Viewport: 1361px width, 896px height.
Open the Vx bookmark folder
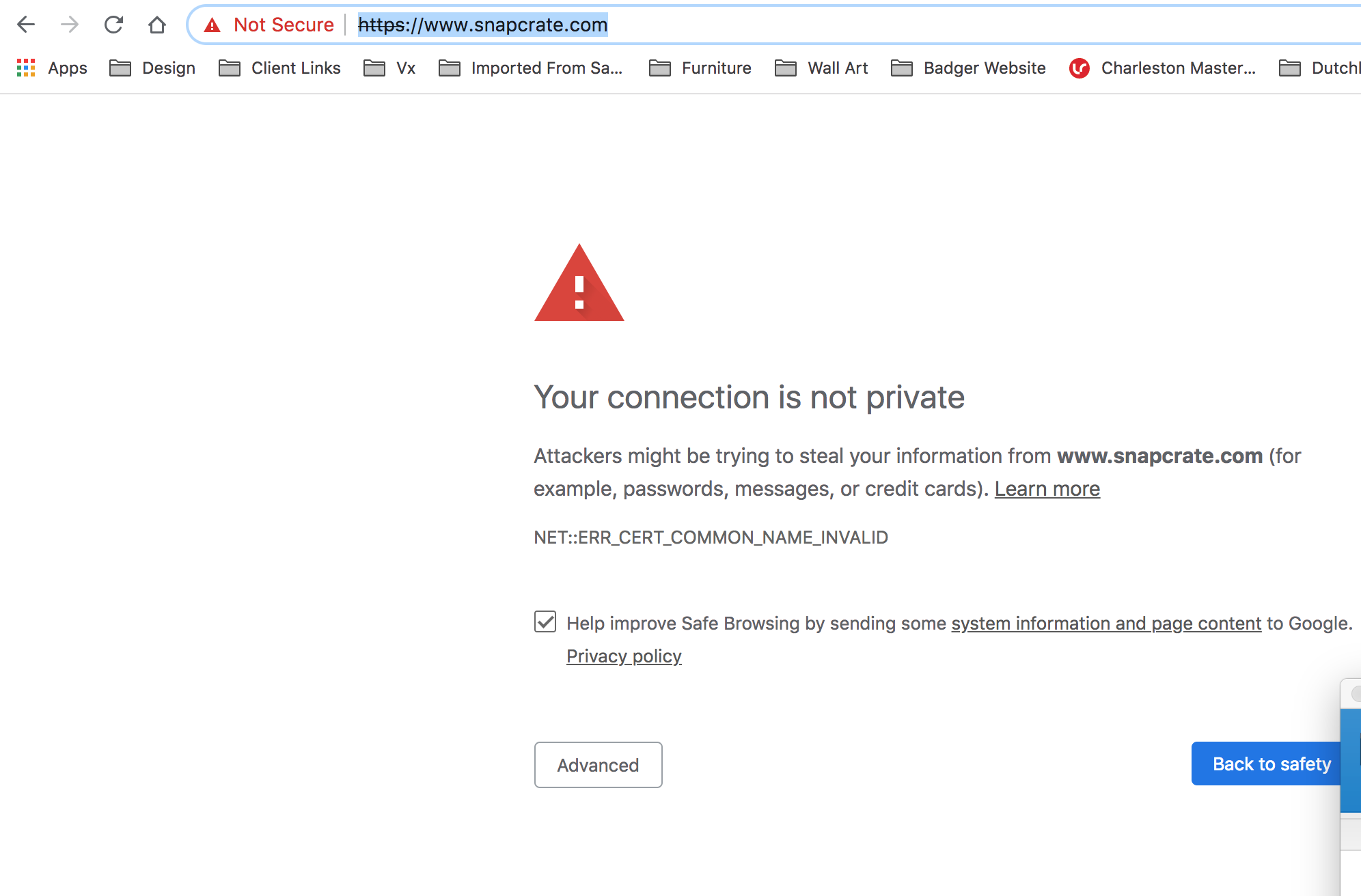[x=389, y=68]
